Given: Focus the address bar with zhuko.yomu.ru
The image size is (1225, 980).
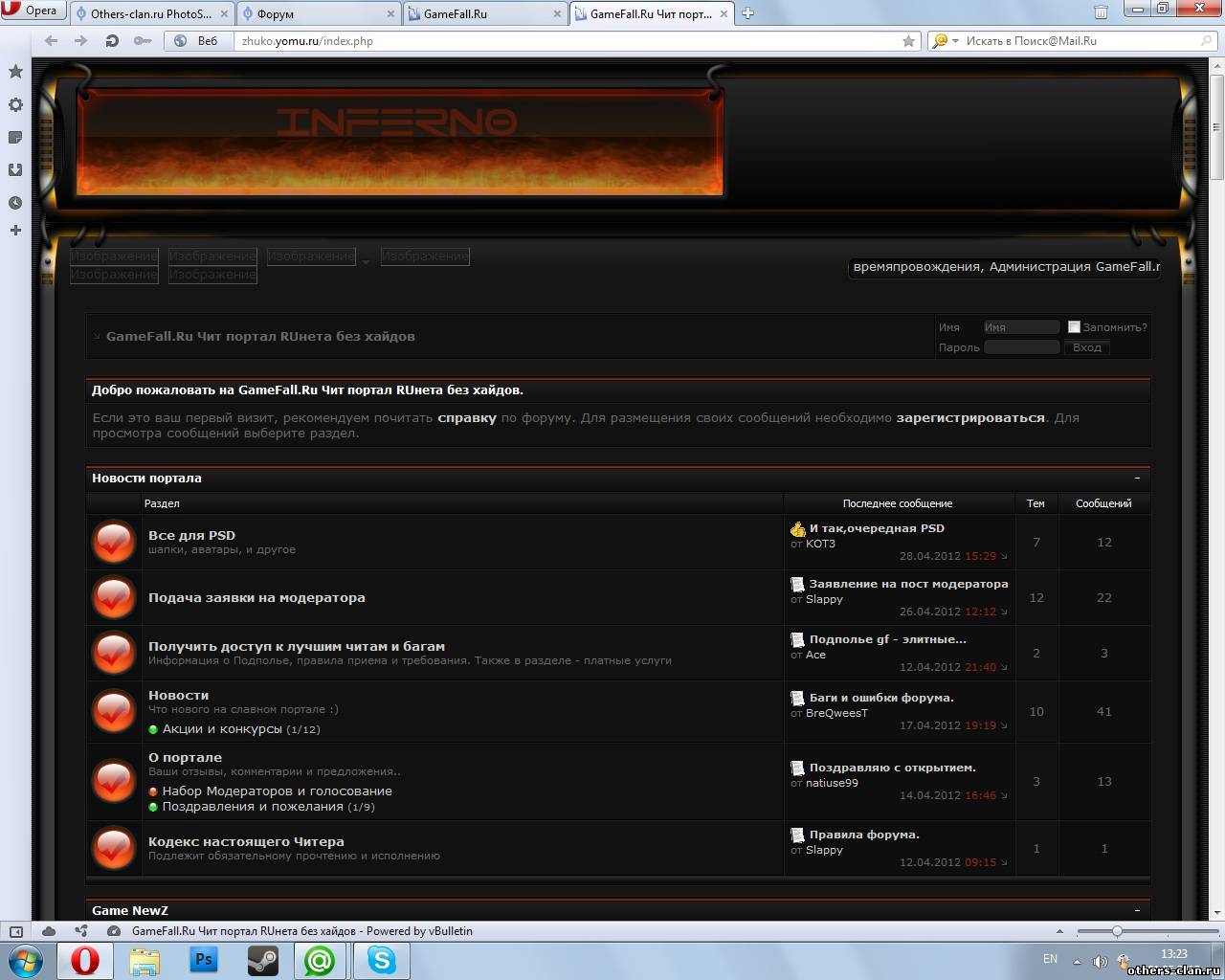Looking at the screenshot, I should tap(568, 41).
